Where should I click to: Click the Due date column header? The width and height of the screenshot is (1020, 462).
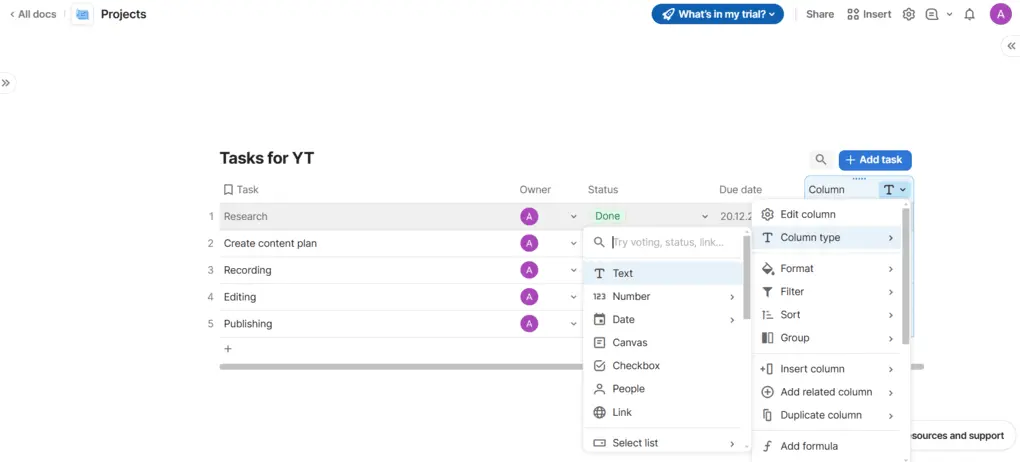[740, 189]
